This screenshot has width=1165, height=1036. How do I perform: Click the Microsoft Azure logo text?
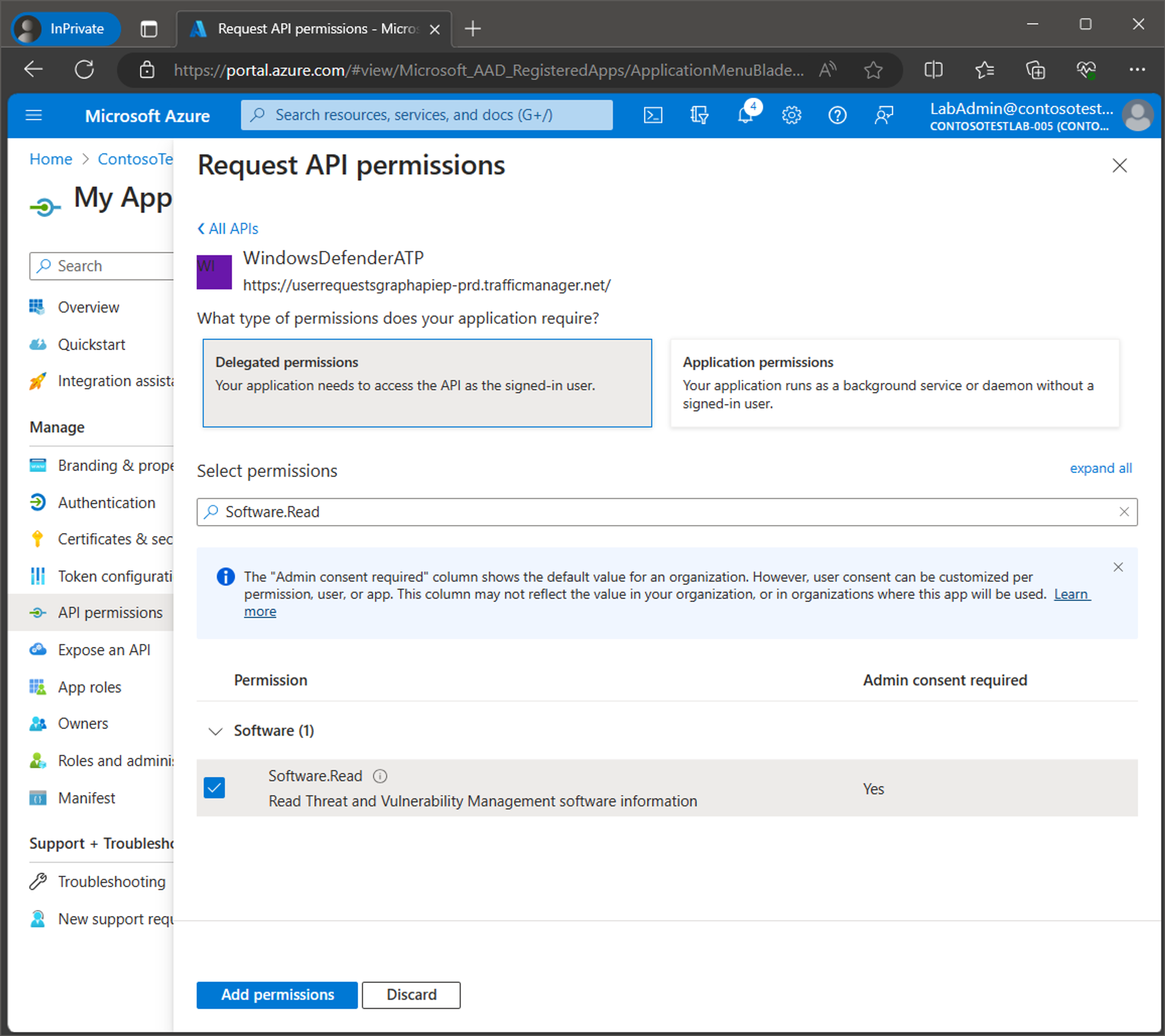point(147,116)
